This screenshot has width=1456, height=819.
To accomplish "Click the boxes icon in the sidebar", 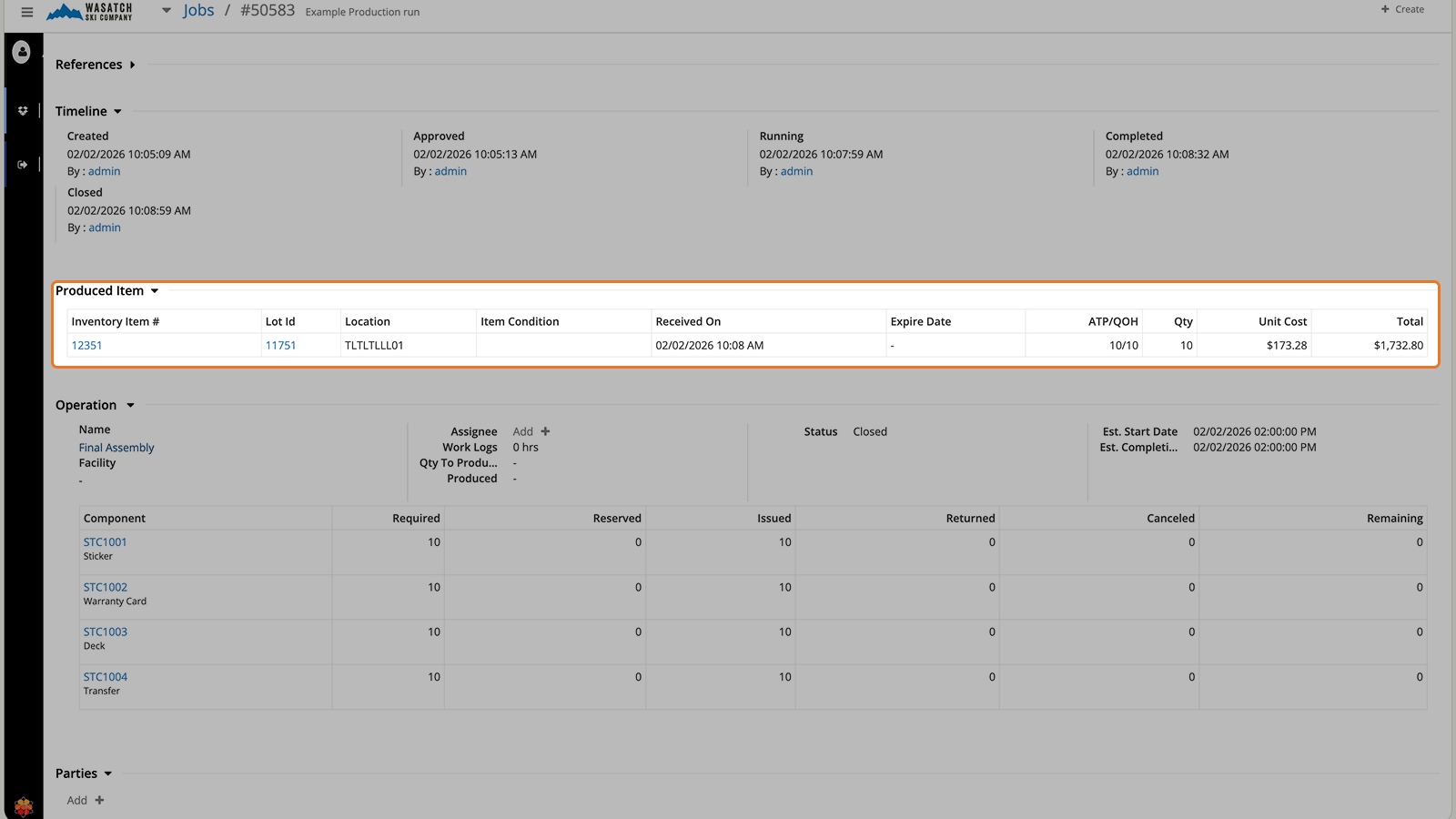I will (x=23, y=111).
